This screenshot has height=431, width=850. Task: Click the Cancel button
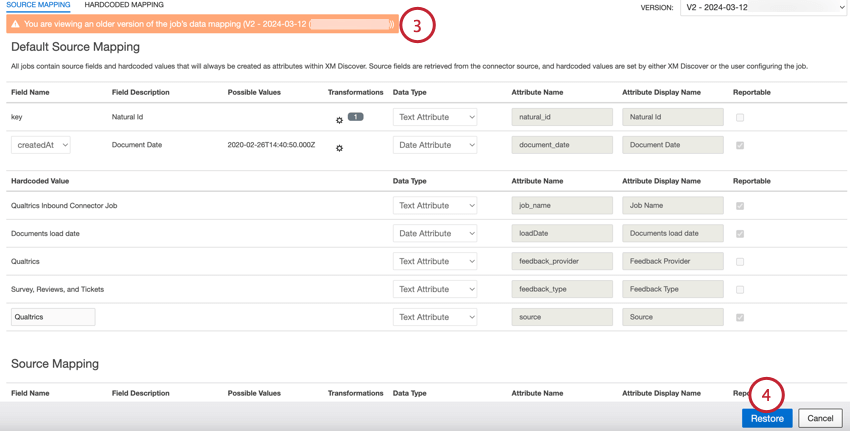coord(820,418)
